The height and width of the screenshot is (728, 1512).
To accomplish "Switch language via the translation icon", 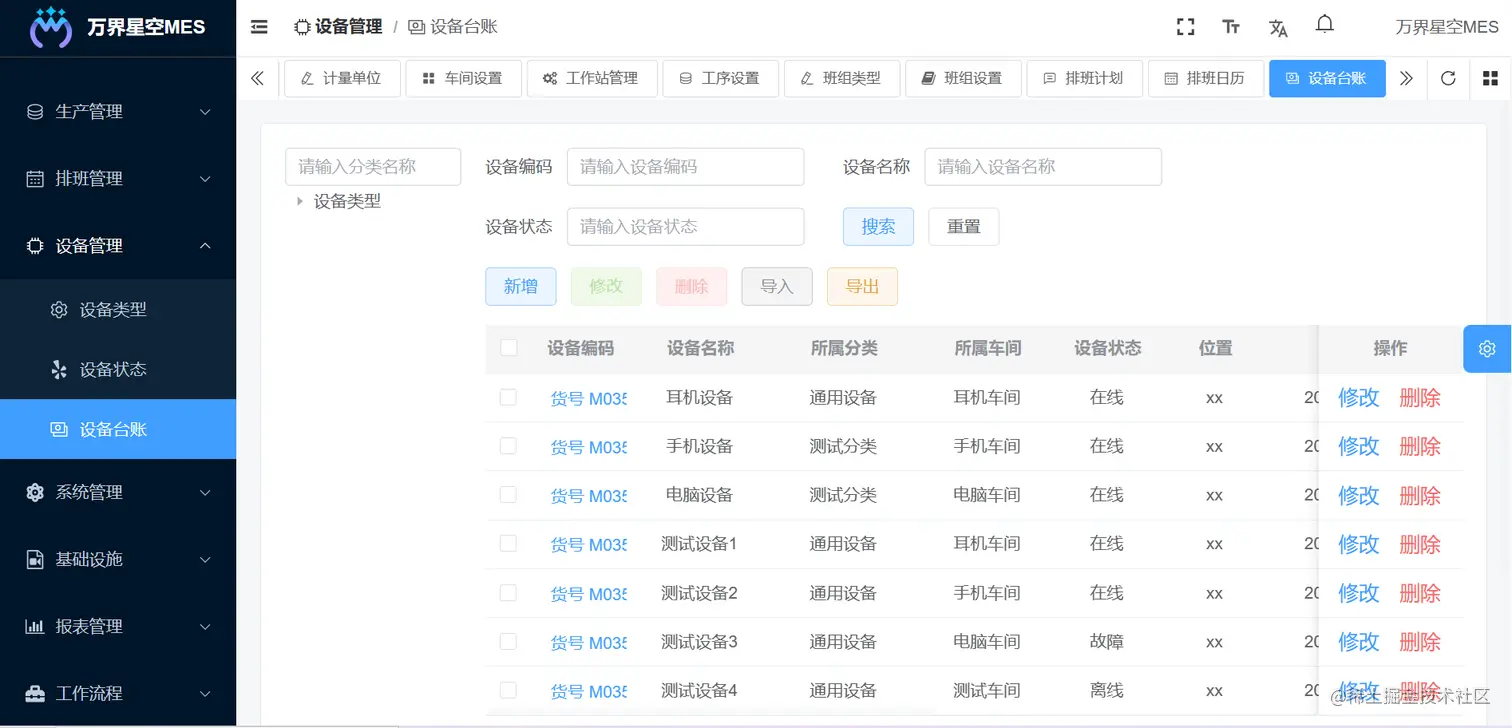I will pos(1278,28).
